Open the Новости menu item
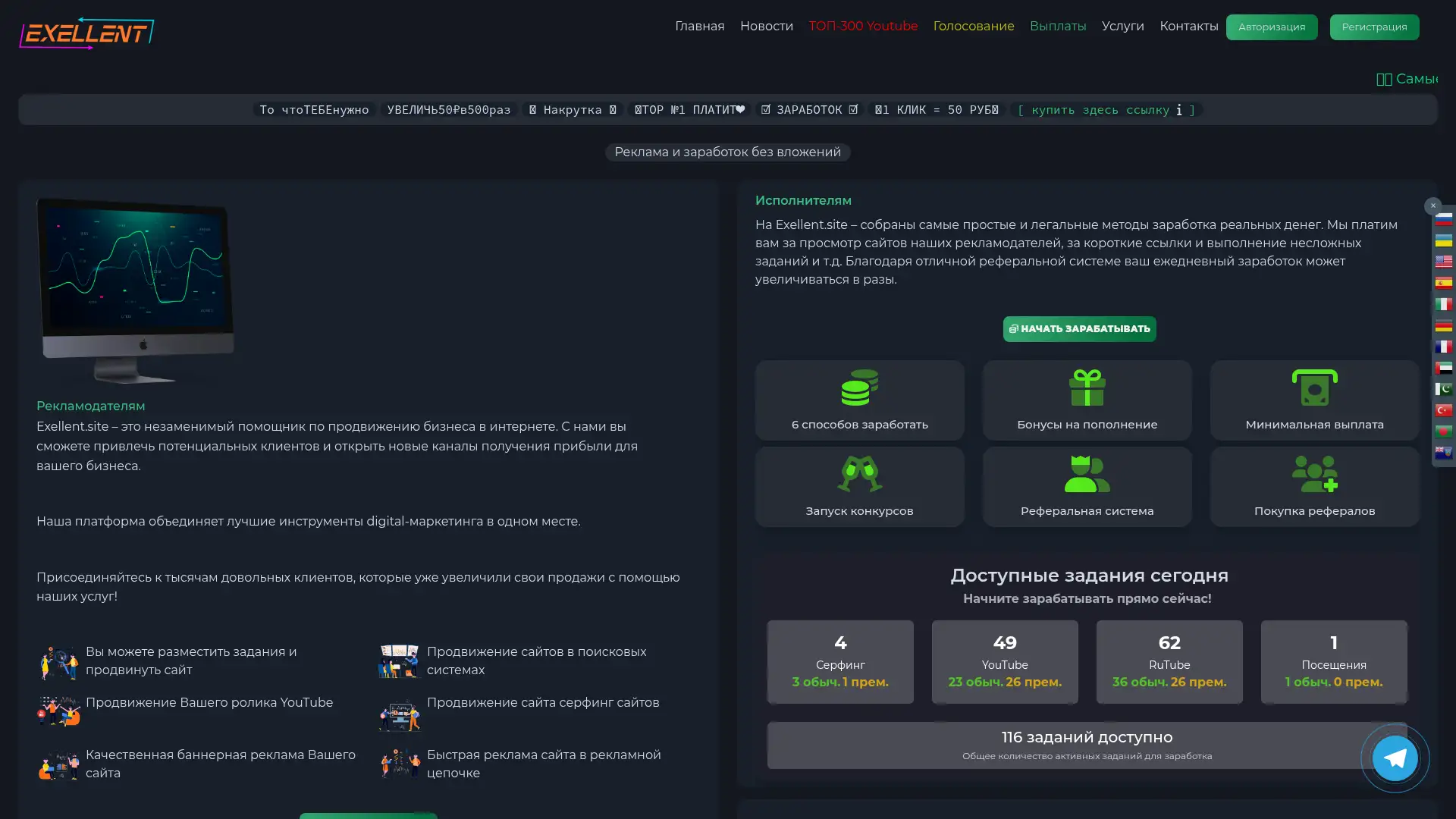 coord(766,27)
